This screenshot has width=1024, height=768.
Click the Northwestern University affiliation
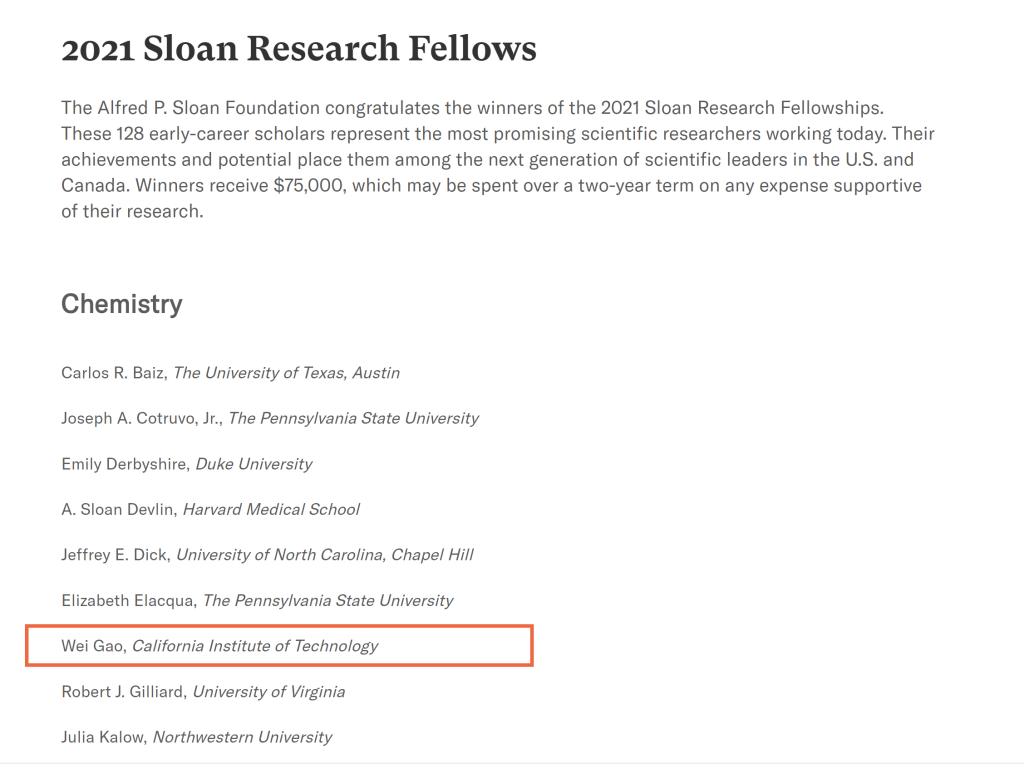(242, 738)
